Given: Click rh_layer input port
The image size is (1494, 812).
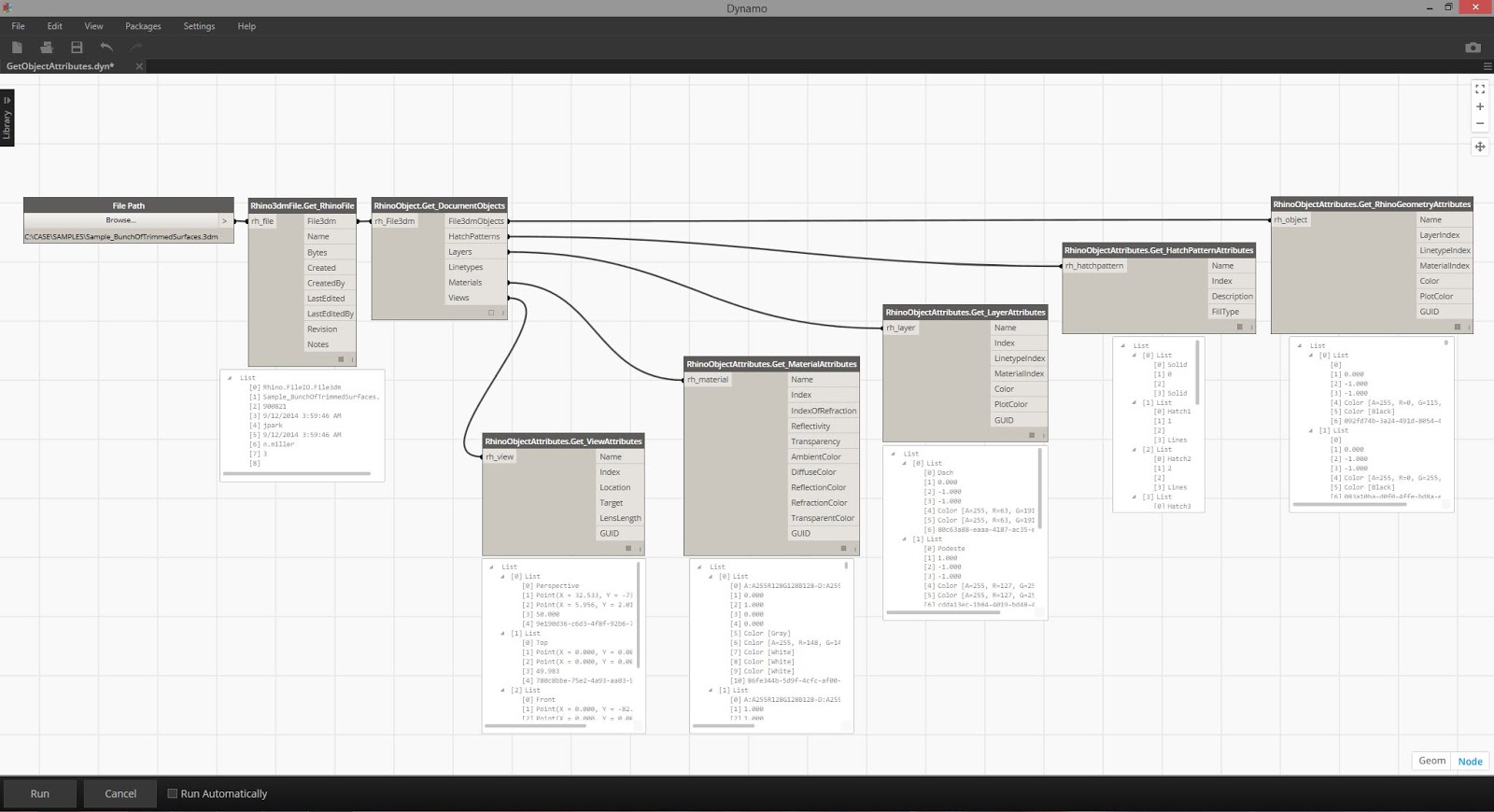Looking at the screenshot, I should (x=902, y=328).
